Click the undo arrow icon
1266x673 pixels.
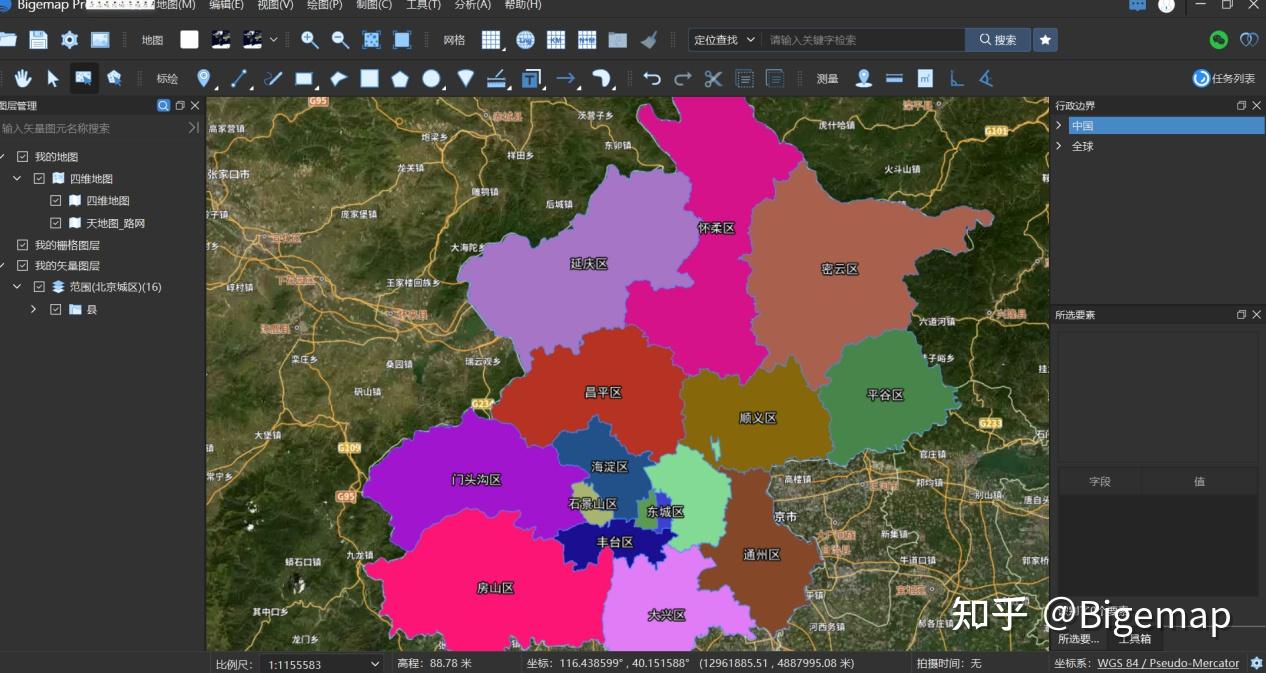(x=652, y=78)
